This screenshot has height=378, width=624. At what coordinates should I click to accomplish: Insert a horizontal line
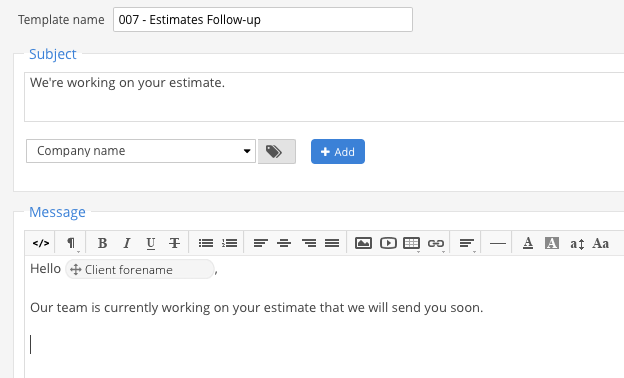pos(498,243)
